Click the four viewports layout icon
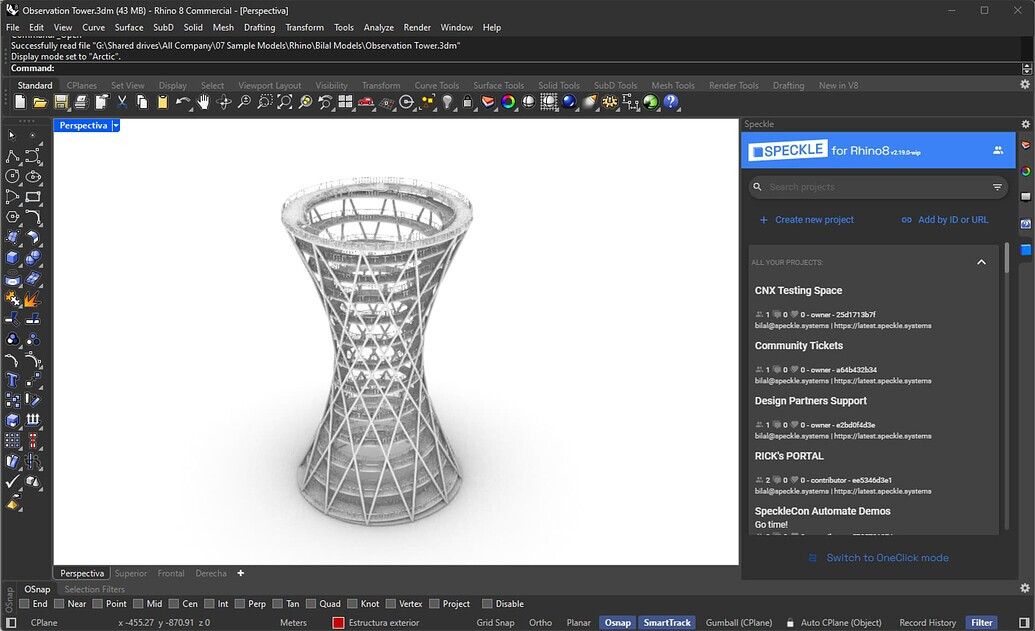Image resolution: width=1035 pixels, height=631 pixels. click(345, 102)
